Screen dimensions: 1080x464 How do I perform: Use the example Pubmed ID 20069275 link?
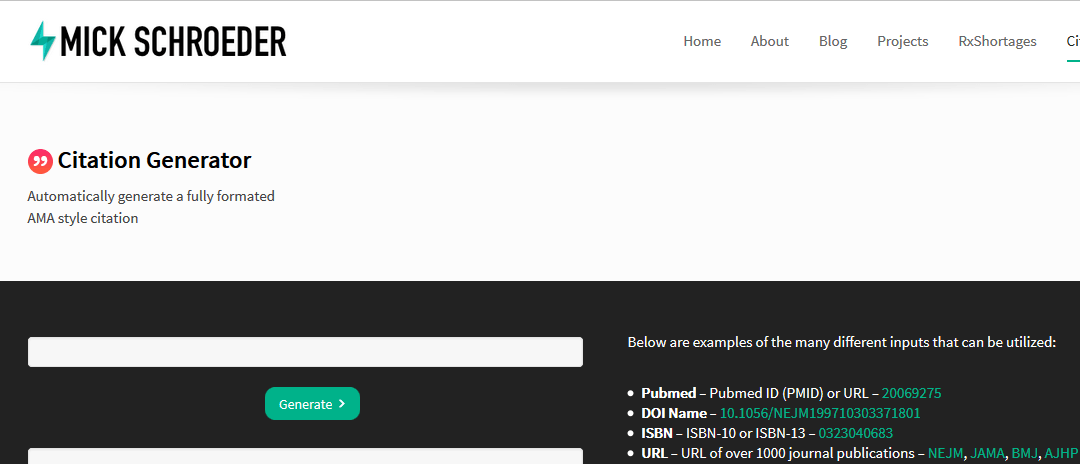tap(911, 393)
